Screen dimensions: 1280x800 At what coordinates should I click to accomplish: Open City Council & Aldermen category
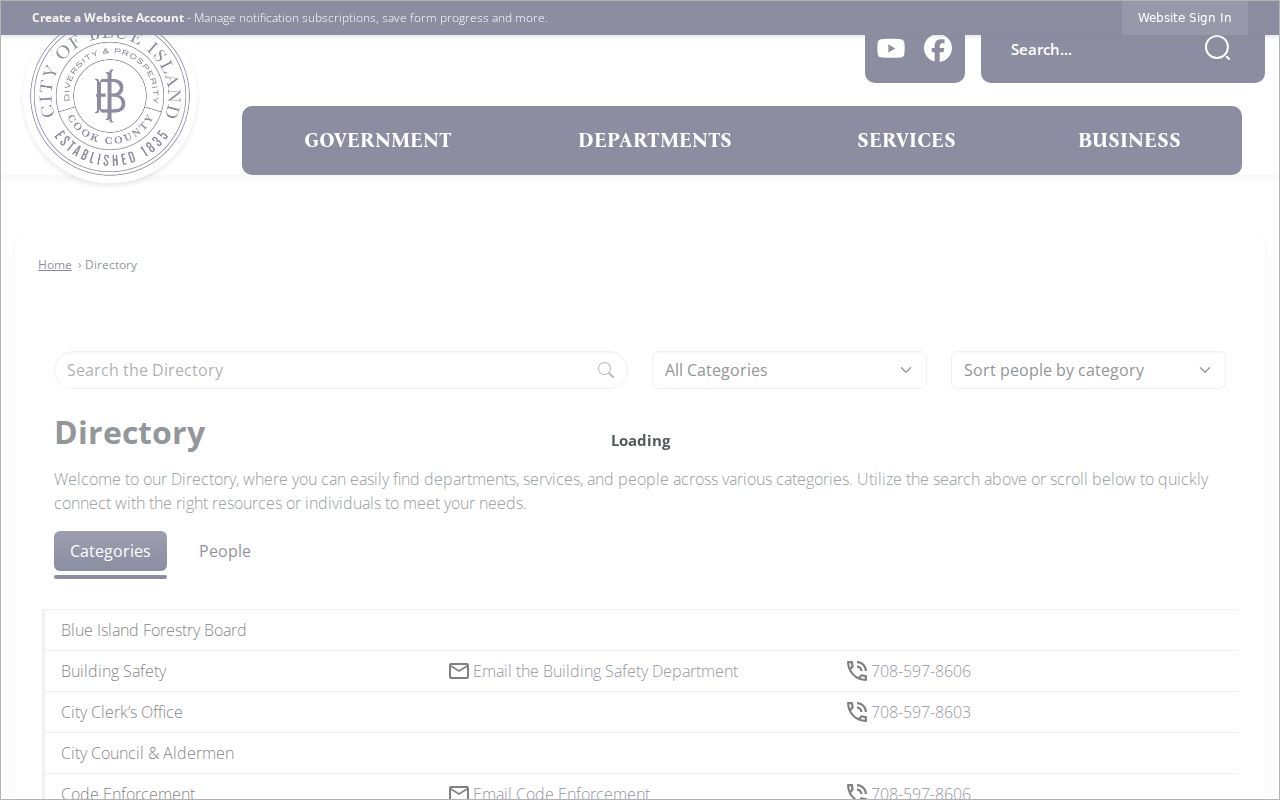[x=147, y=753]
